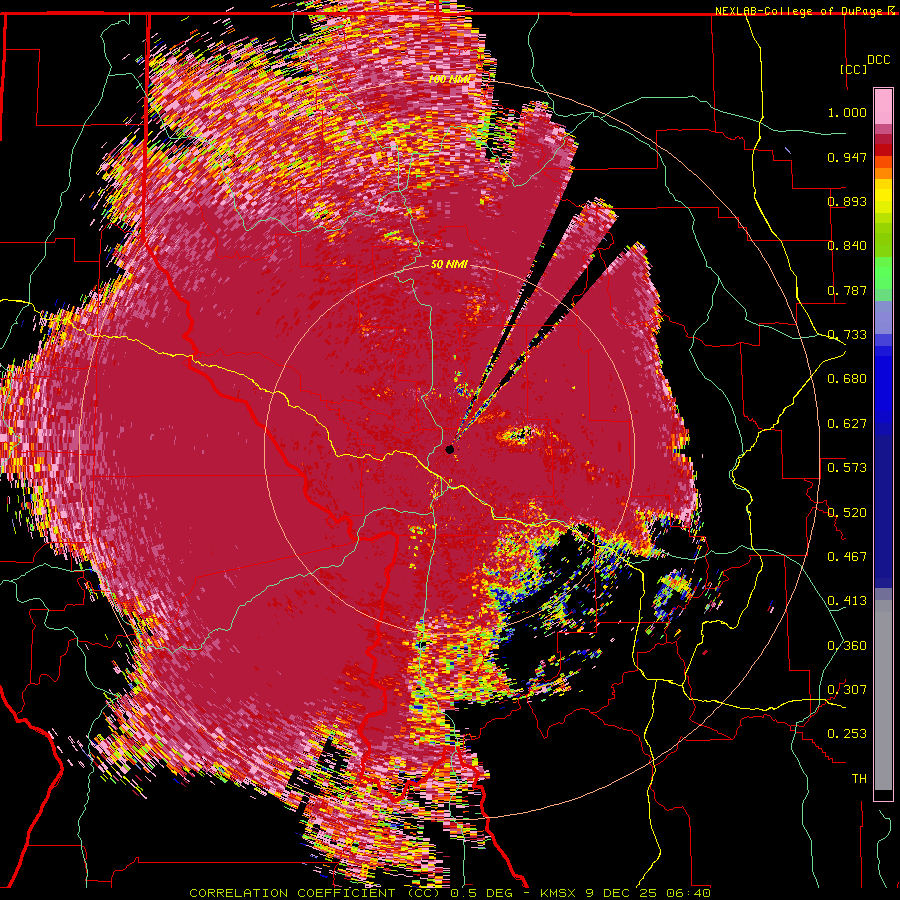The height and width of the screenshot is (900, 900).
Task: Click the black TH segment at color bar bottom
Action: point(883,795)
